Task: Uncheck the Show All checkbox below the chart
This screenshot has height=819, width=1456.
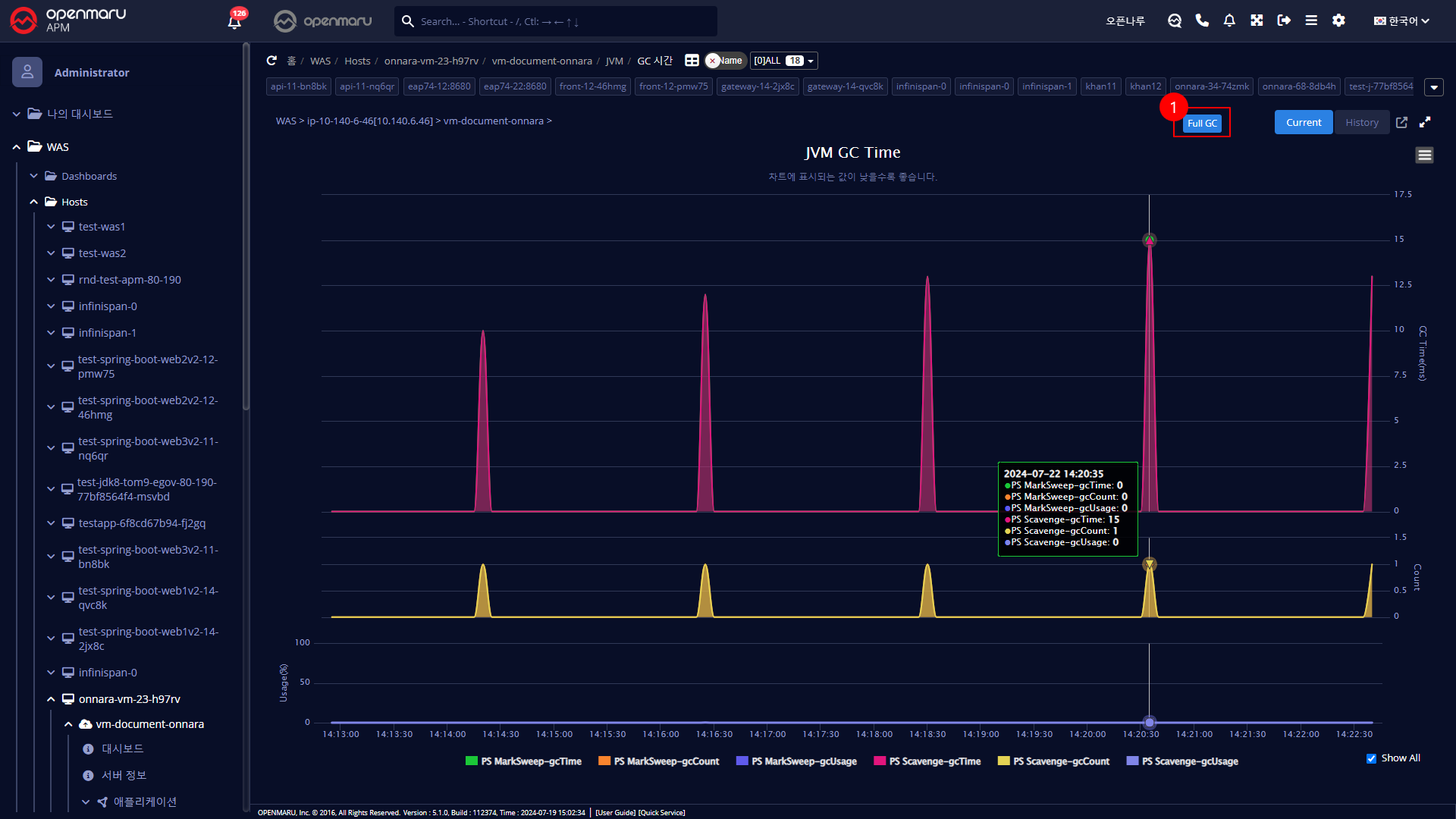Action: click(x=1370, y=758)
